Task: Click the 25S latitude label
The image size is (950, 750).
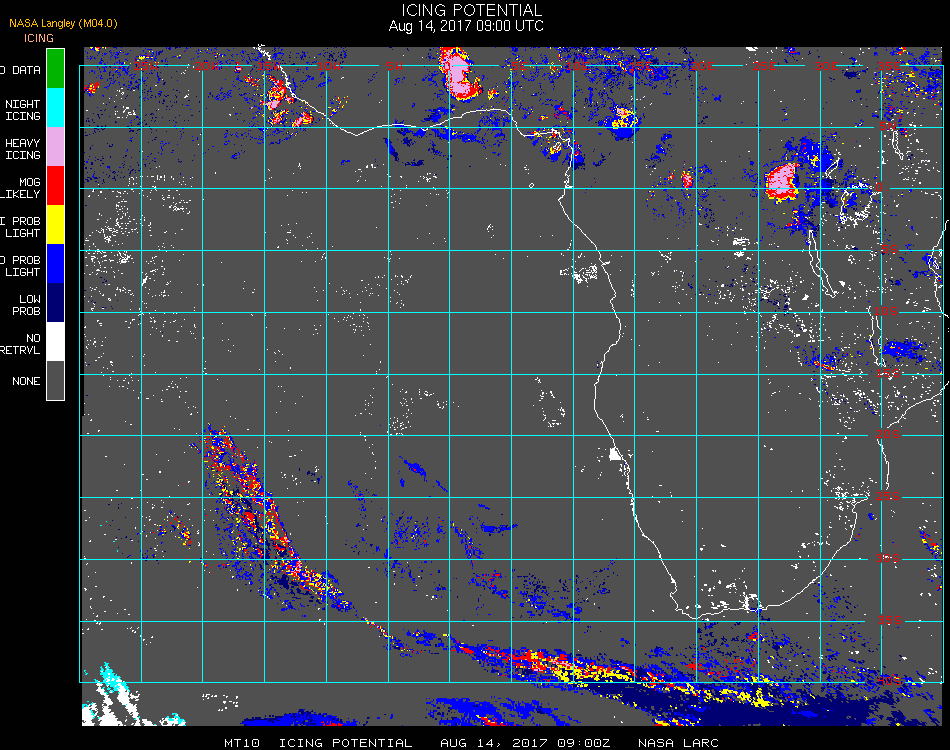Action: pyautogui.click(x=888, y=496)
